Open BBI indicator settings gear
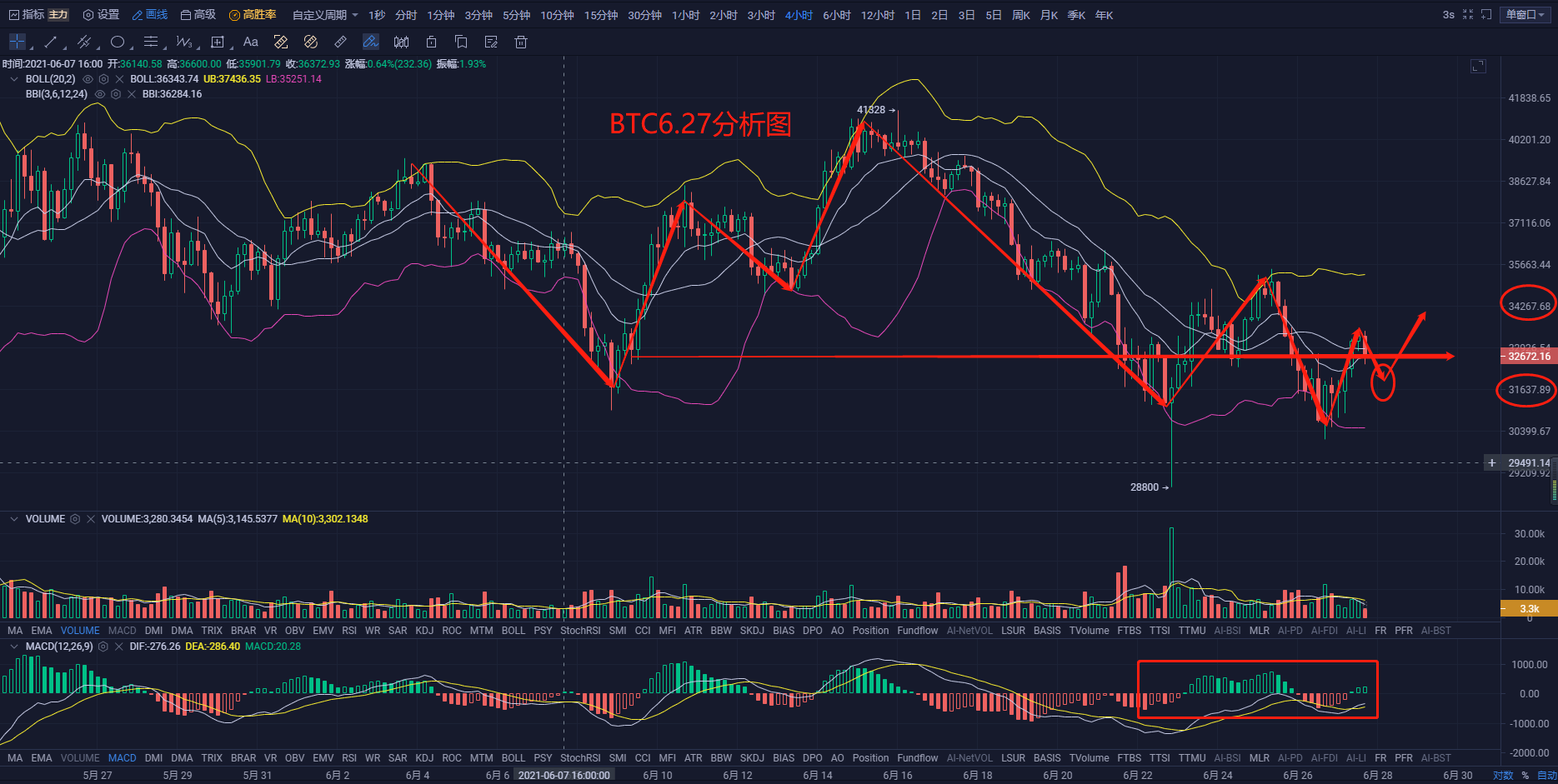Screen dimensions: 1558x784 click(116, 94)
